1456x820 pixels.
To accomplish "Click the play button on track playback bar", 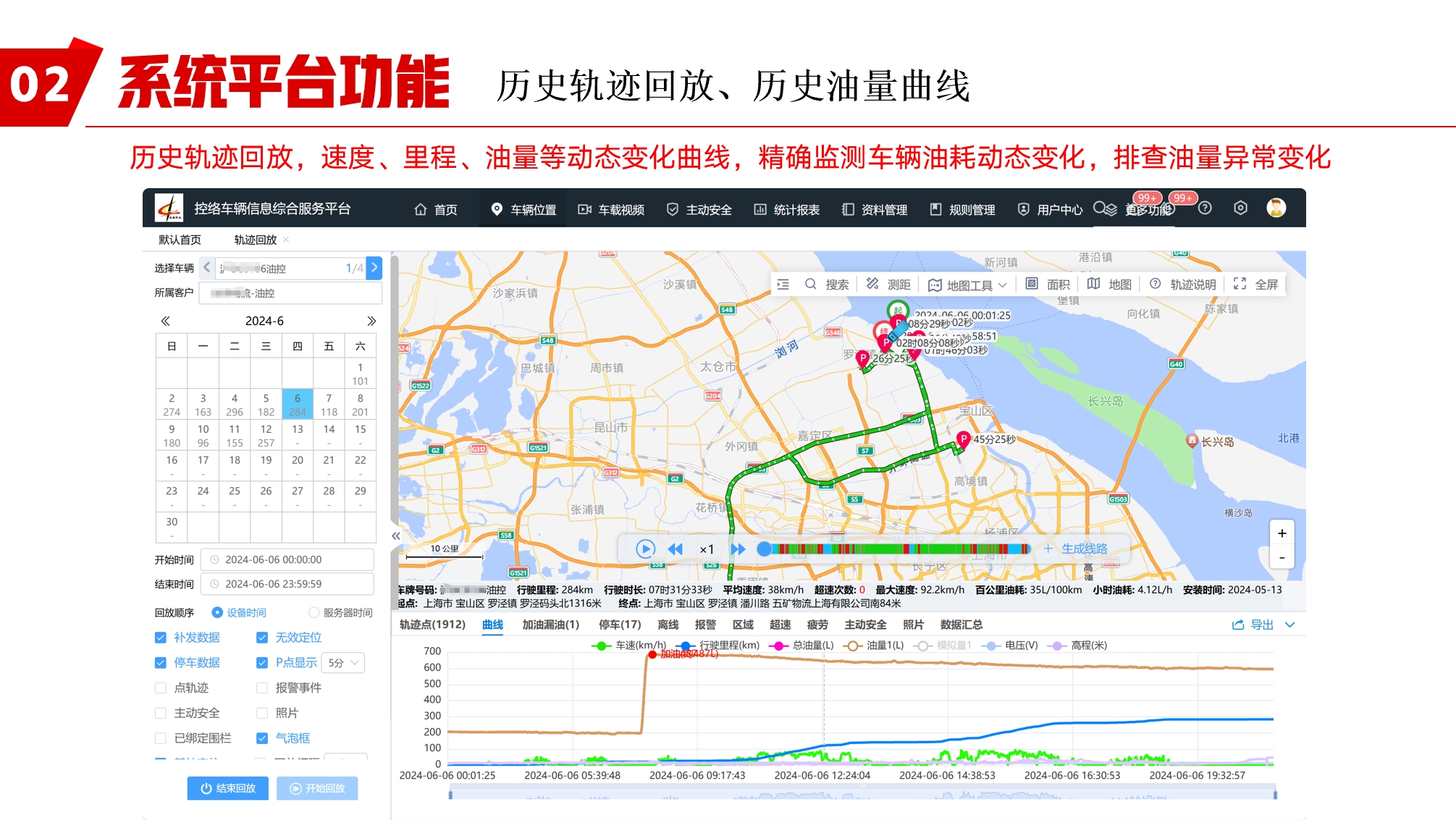I will [644, 549].
